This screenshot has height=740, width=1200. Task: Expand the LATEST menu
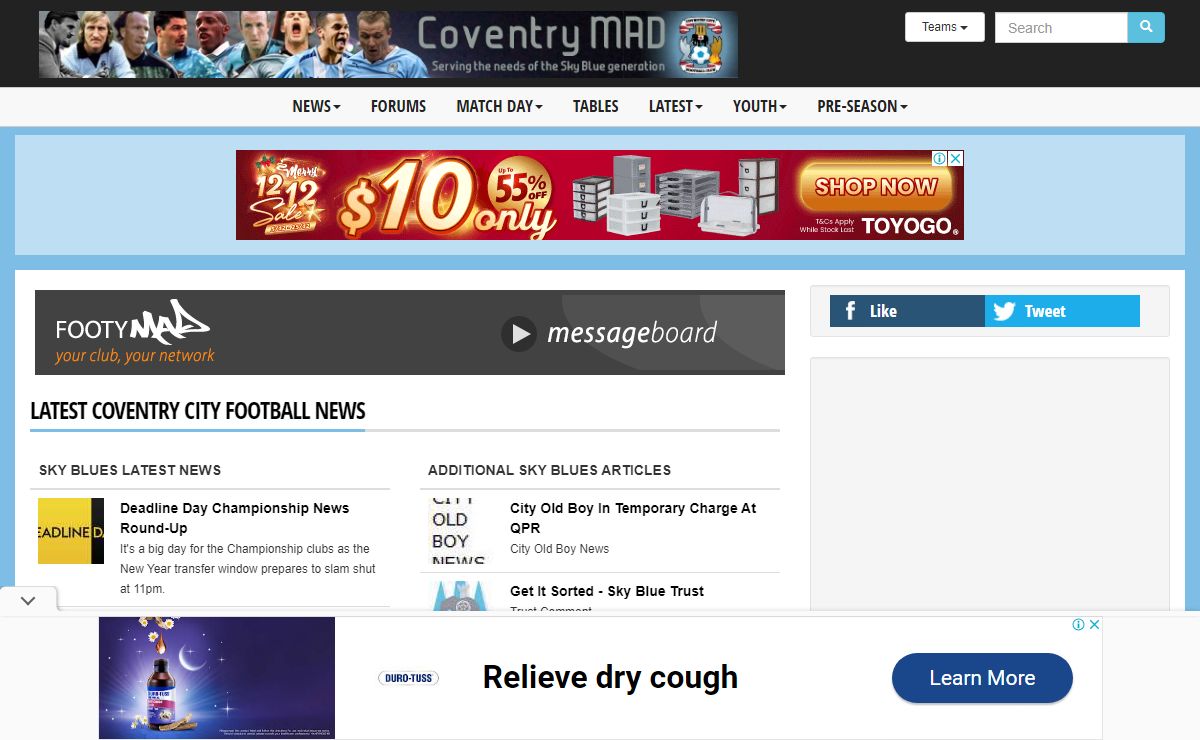pyautogui.click(x=675, y=106)
